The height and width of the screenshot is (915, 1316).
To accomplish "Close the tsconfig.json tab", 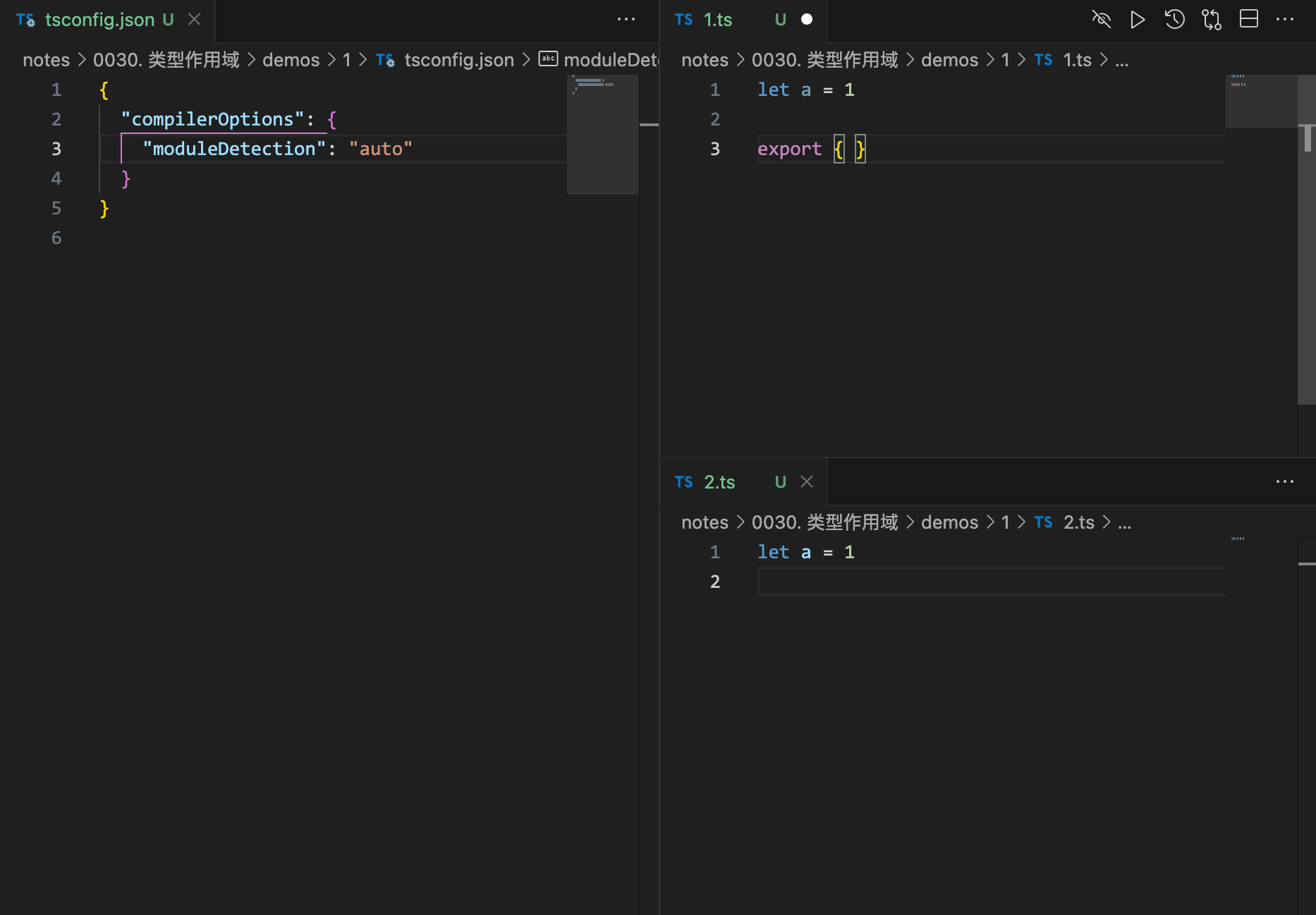I will (x=195, y=20).
